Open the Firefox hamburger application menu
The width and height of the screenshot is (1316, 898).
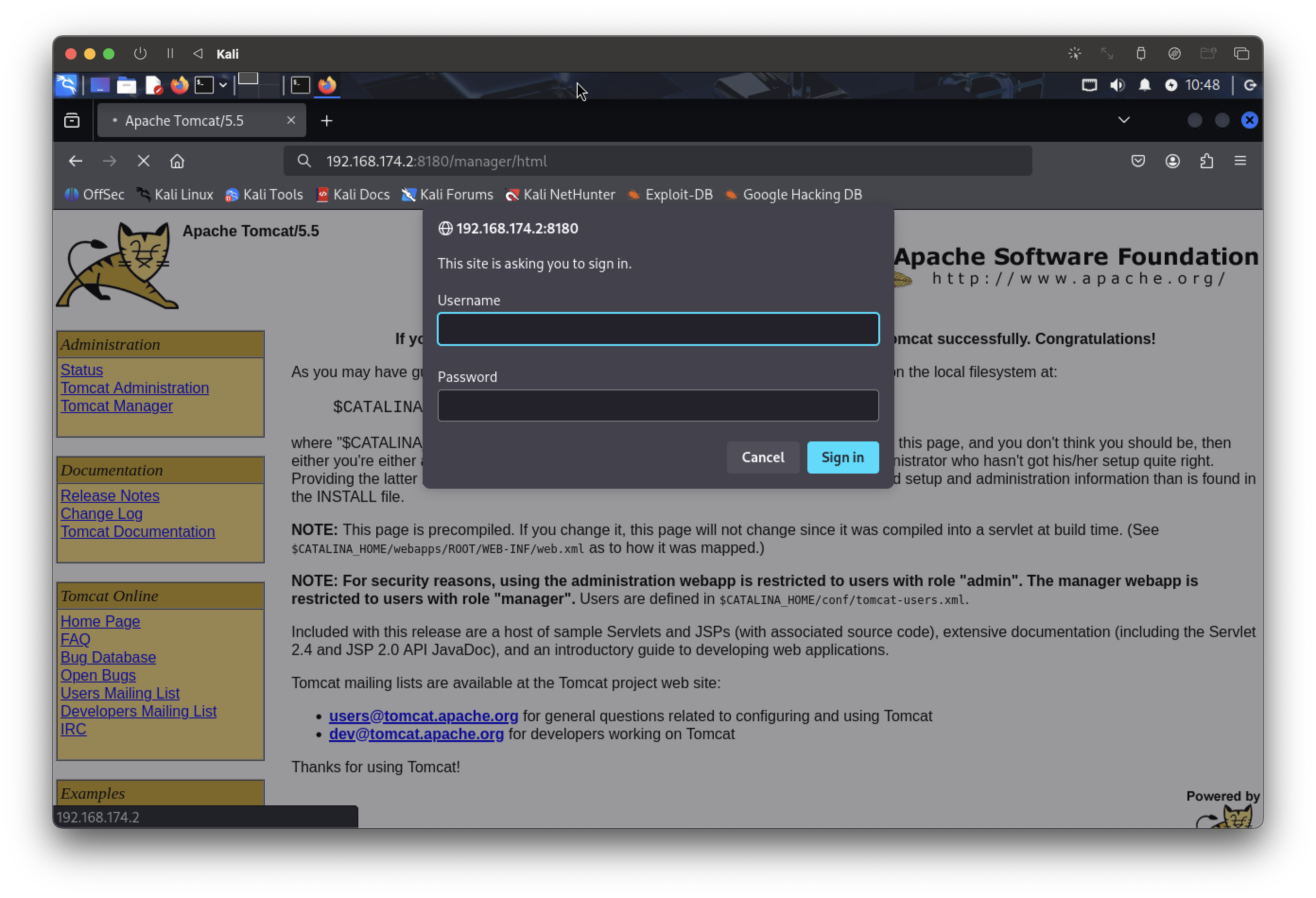point(1240,161)
